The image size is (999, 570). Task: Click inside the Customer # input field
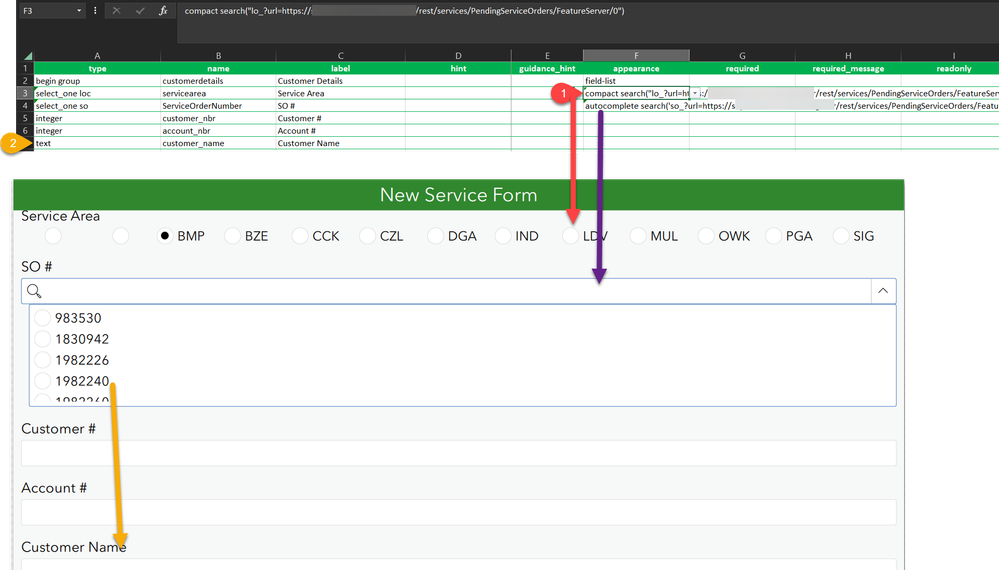pyautogui.click(x=459, y=453)
